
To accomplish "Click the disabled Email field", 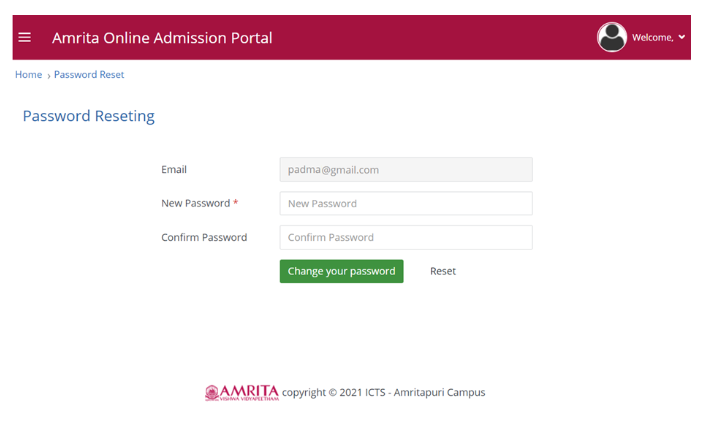I will pyautogui.click(x=405, y=170).
